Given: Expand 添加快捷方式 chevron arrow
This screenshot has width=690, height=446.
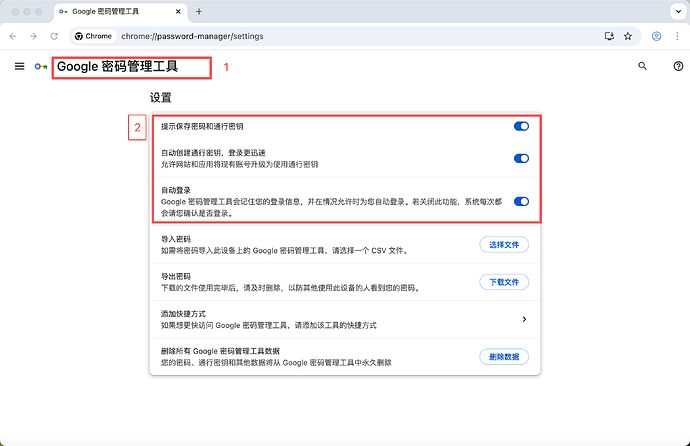Looking at the screenshot, I should (524, 319).
